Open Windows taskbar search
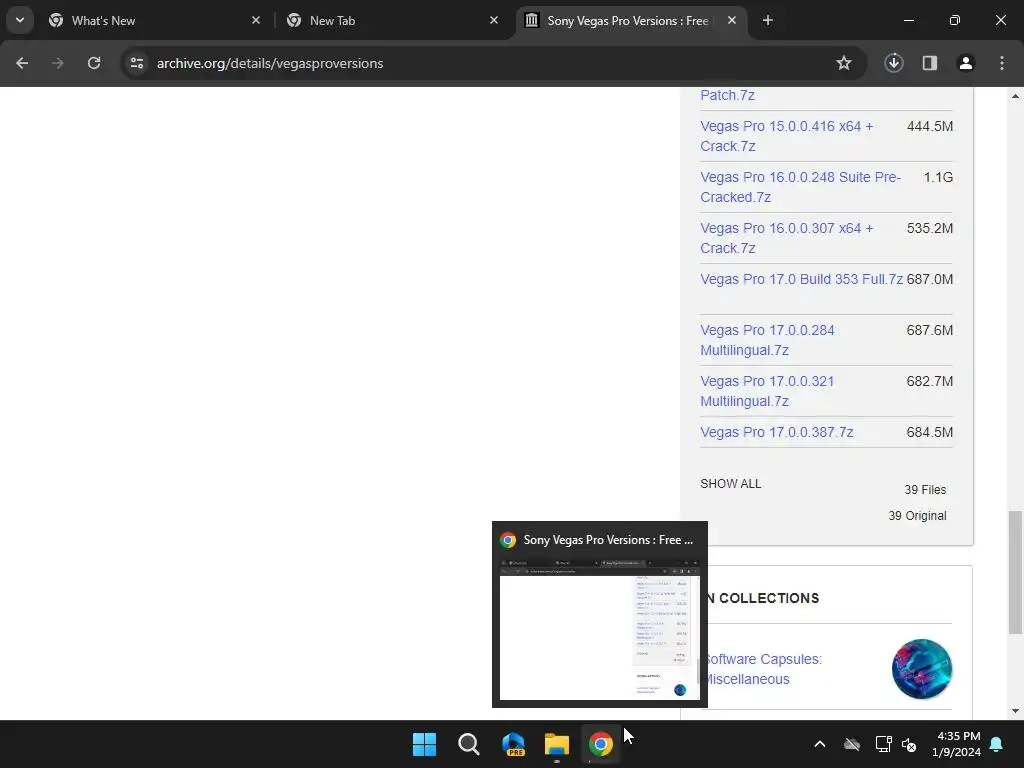 coord(468,744)
